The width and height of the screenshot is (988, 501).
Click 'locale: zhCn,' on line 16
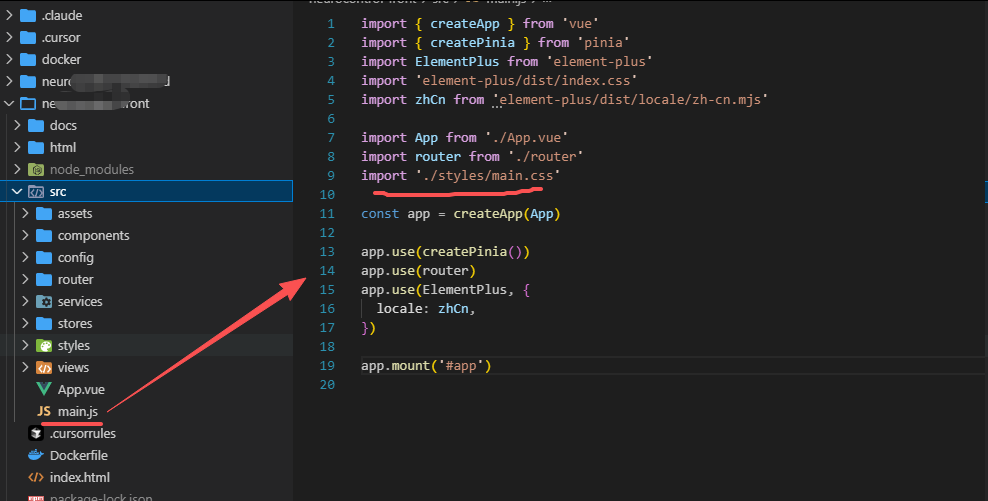[x=426, y=309]
